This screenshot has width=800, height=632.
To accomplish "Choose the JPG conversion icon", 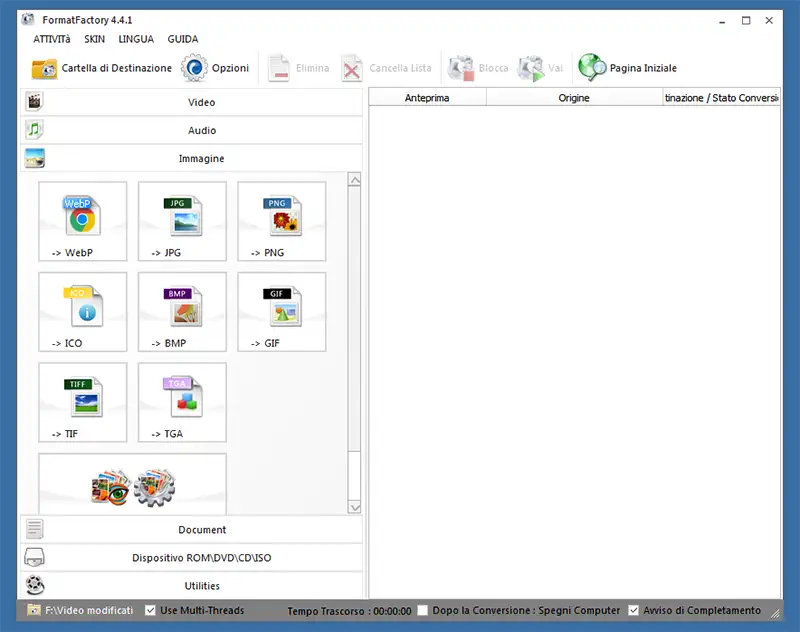I will tap(183, 215).
